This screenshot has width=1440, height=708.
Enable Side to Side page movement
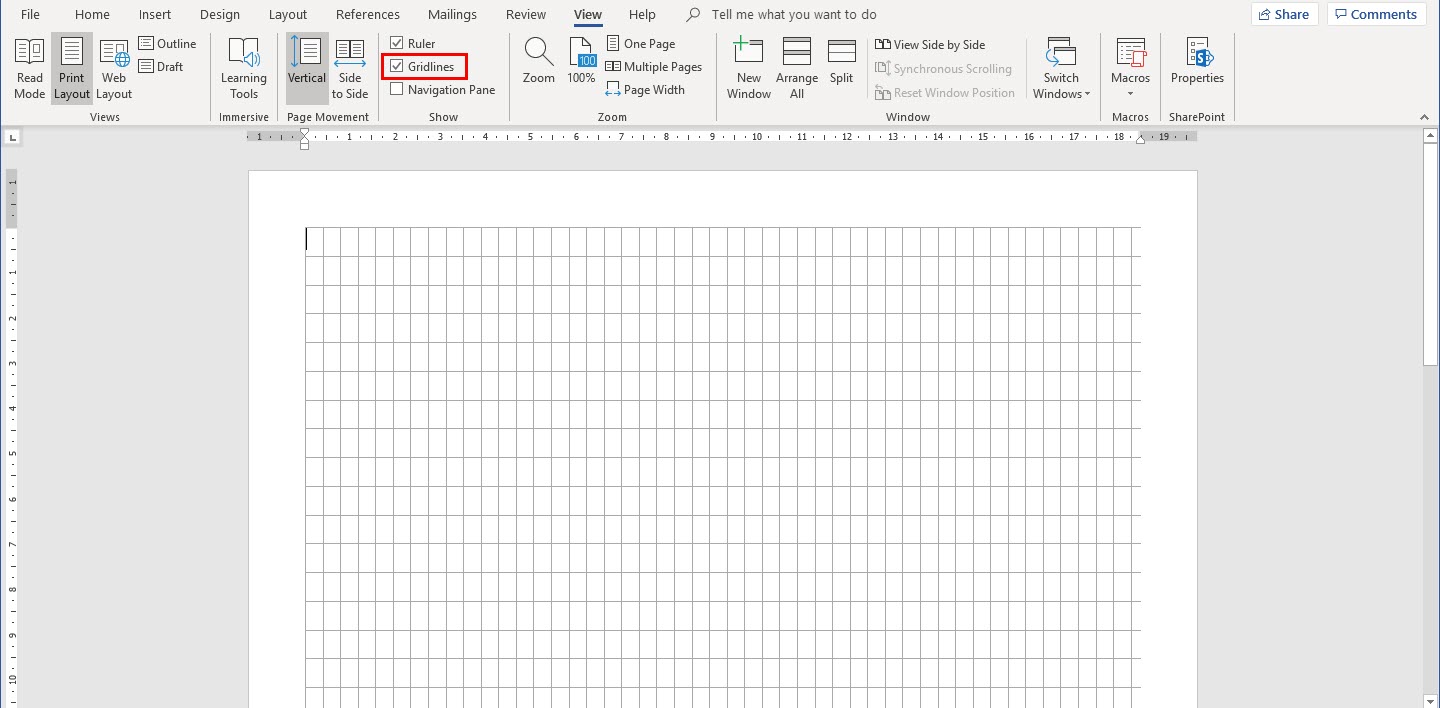(349, 67)
